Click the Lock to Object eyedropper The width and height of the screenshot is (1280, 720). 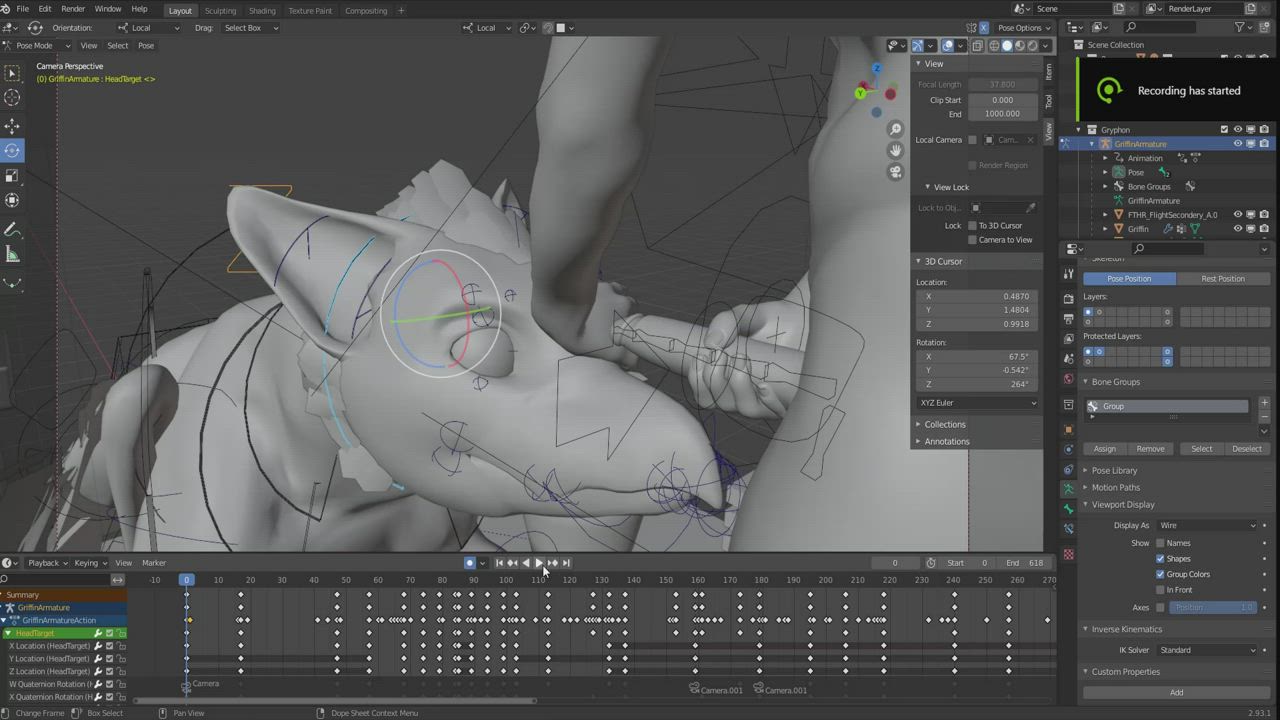tap(1030, 208)
